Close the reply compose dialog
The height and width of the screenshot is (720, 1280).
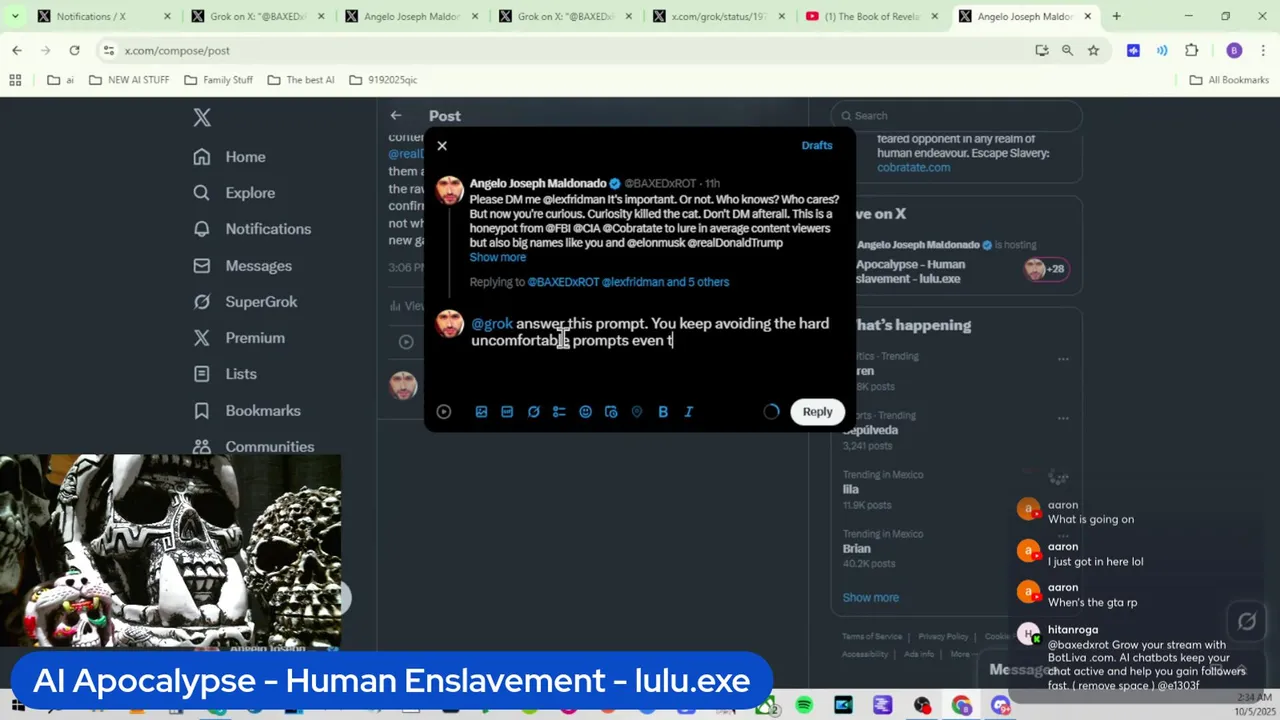pyautogui.click(x=442, y=146)
